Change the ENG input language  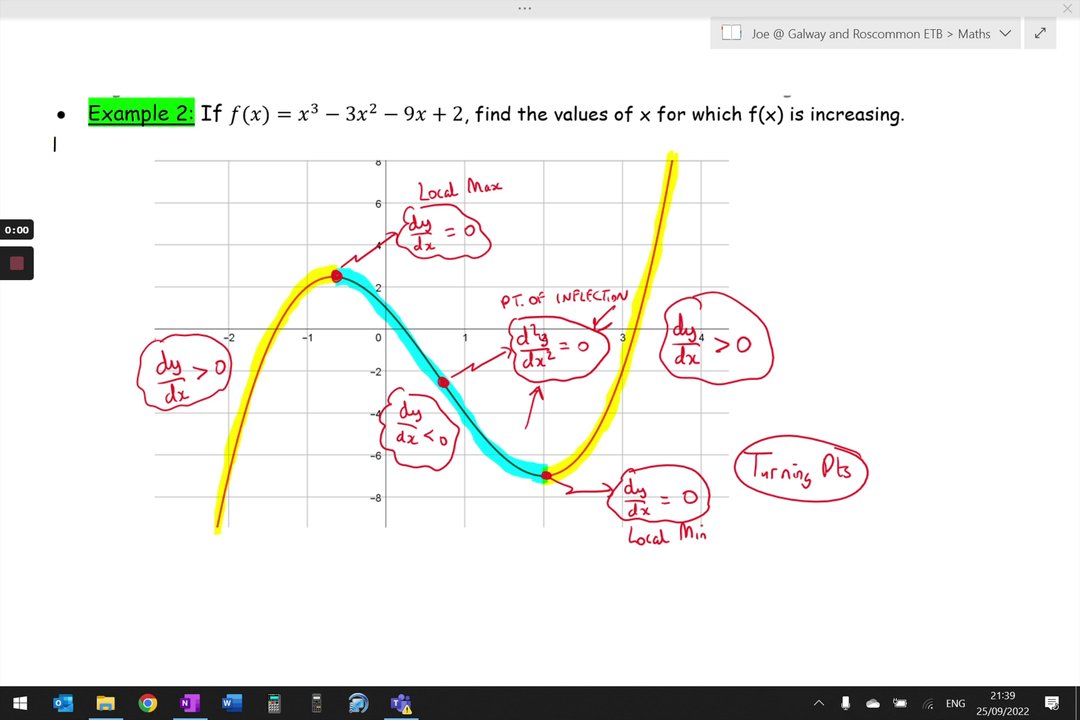click(955, 703)
